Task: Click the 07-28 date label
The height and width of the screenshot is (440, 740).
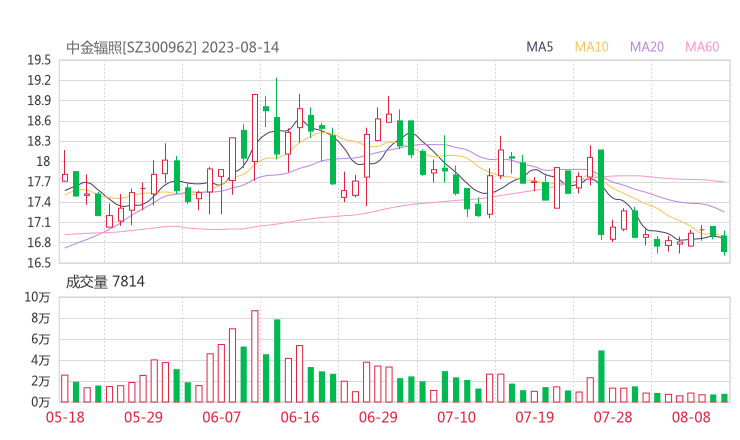Action: [613, 417]
